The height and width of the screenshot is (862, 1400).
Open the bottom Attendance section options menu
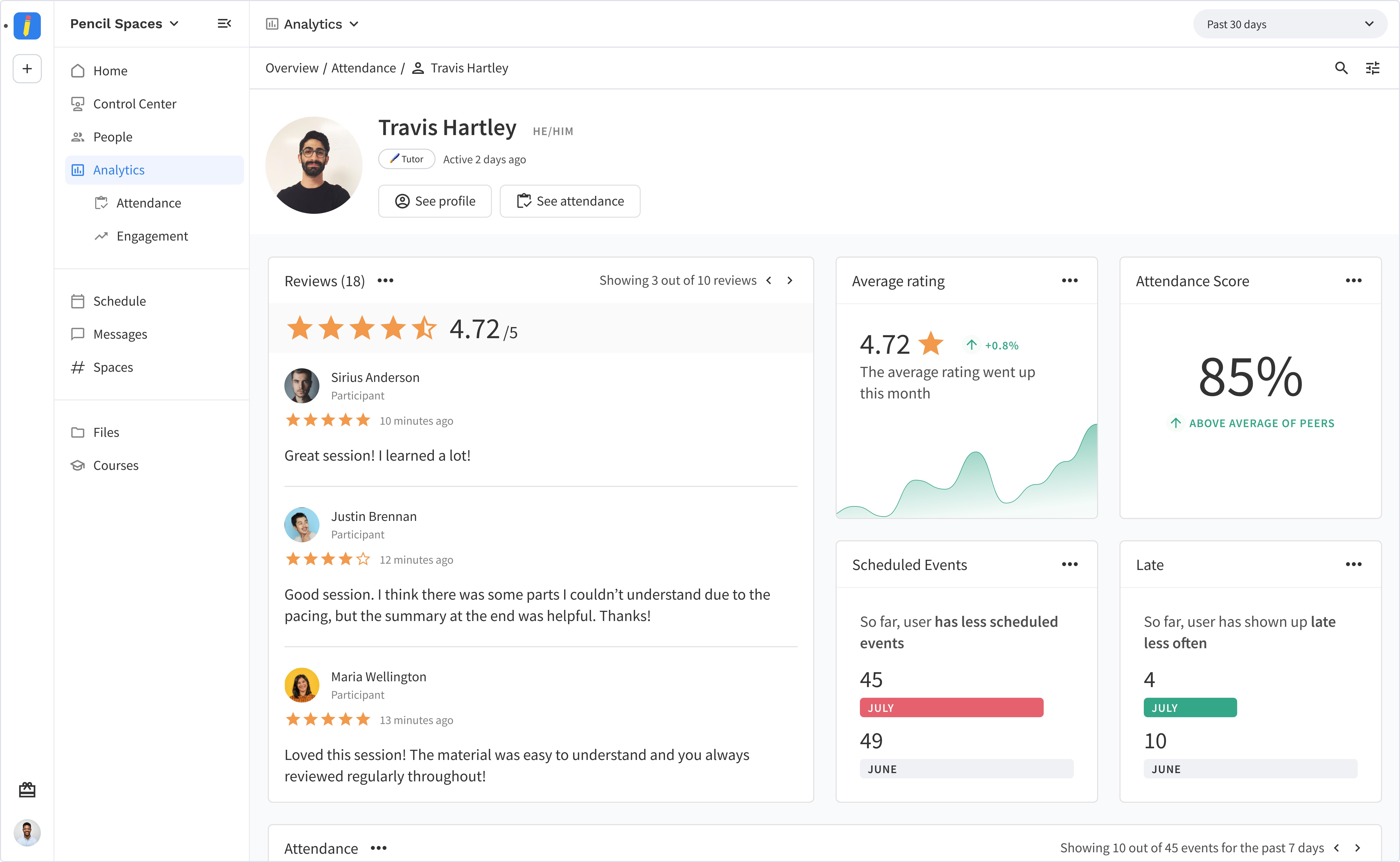coord(379,848)
